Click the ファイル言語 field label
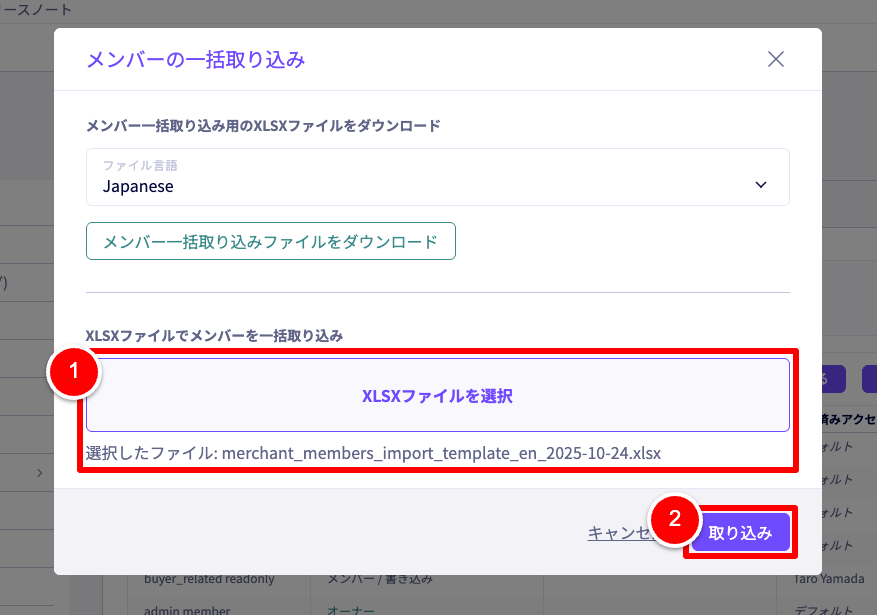 (140, 165)
